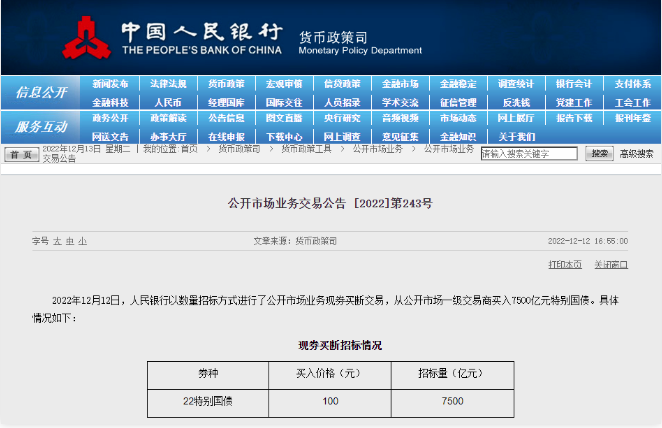Open 网上展厅 navigation item
662x428 pixels.
[516, 118]
